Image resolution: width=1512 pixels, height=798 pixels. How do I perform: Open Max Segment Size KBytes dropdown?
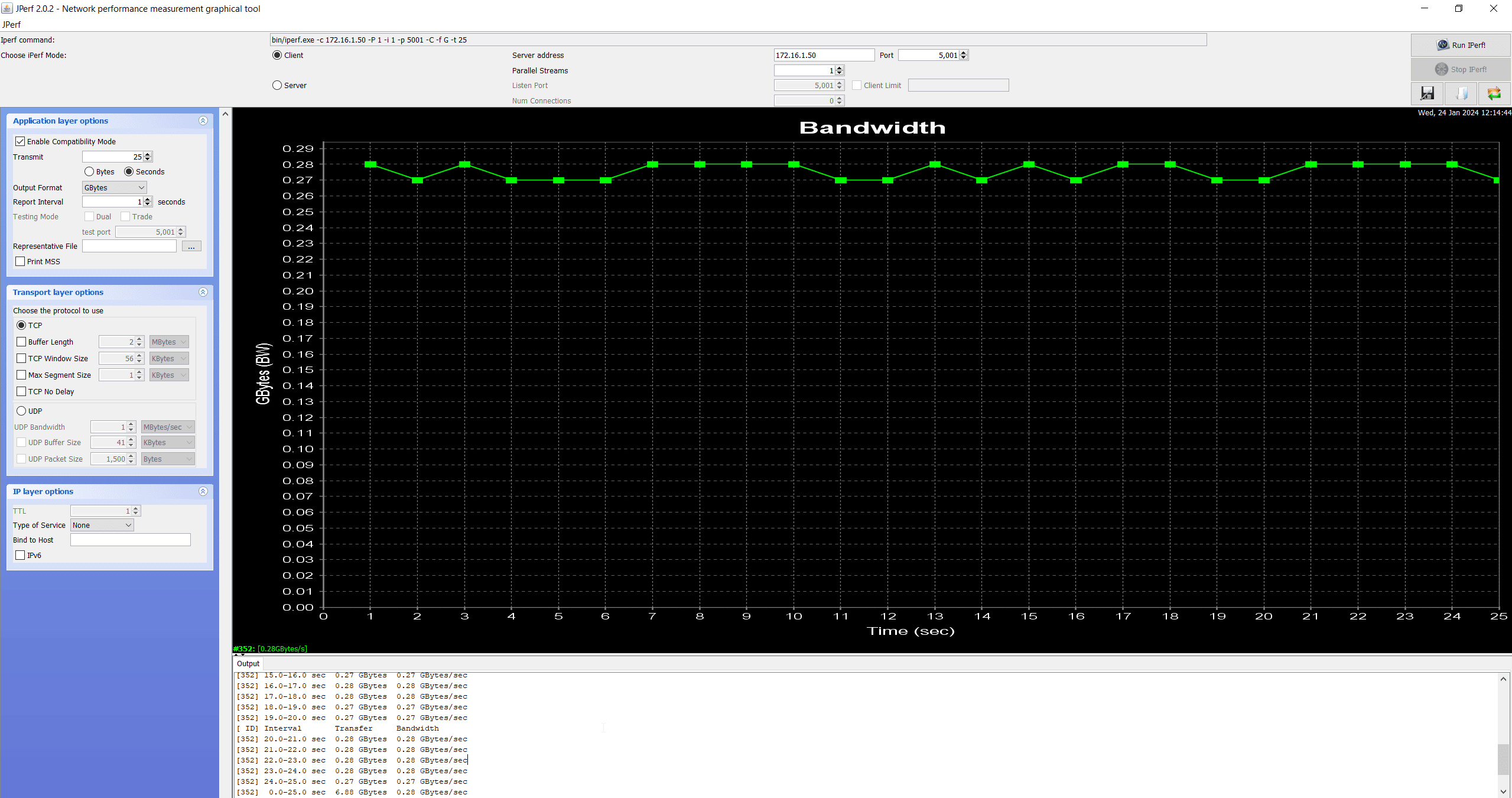[169, 375]
